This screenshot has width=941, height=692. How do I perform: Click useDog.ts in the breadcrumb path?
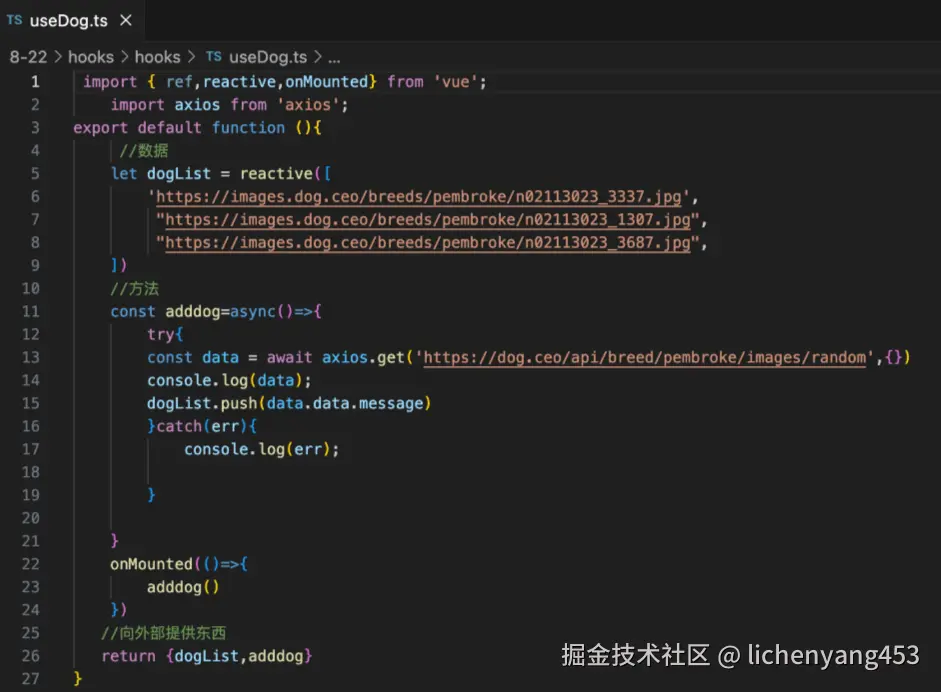pos(268,57)
